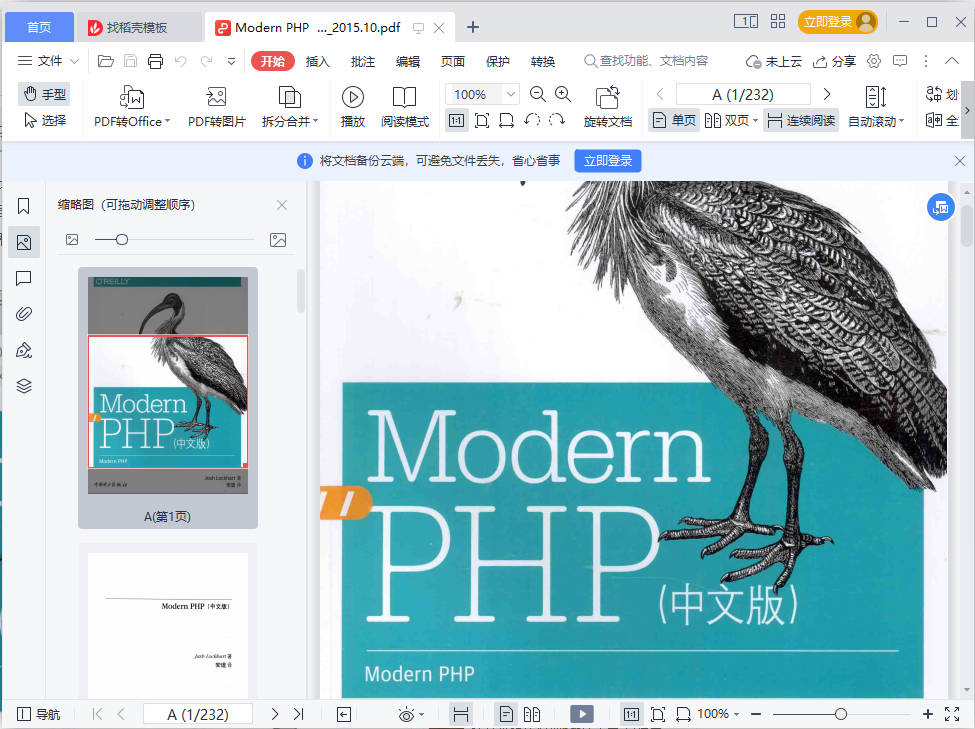975x729 pixels.
Task: Open the bookmark panel in sidebar
Action: pos(24,206)
